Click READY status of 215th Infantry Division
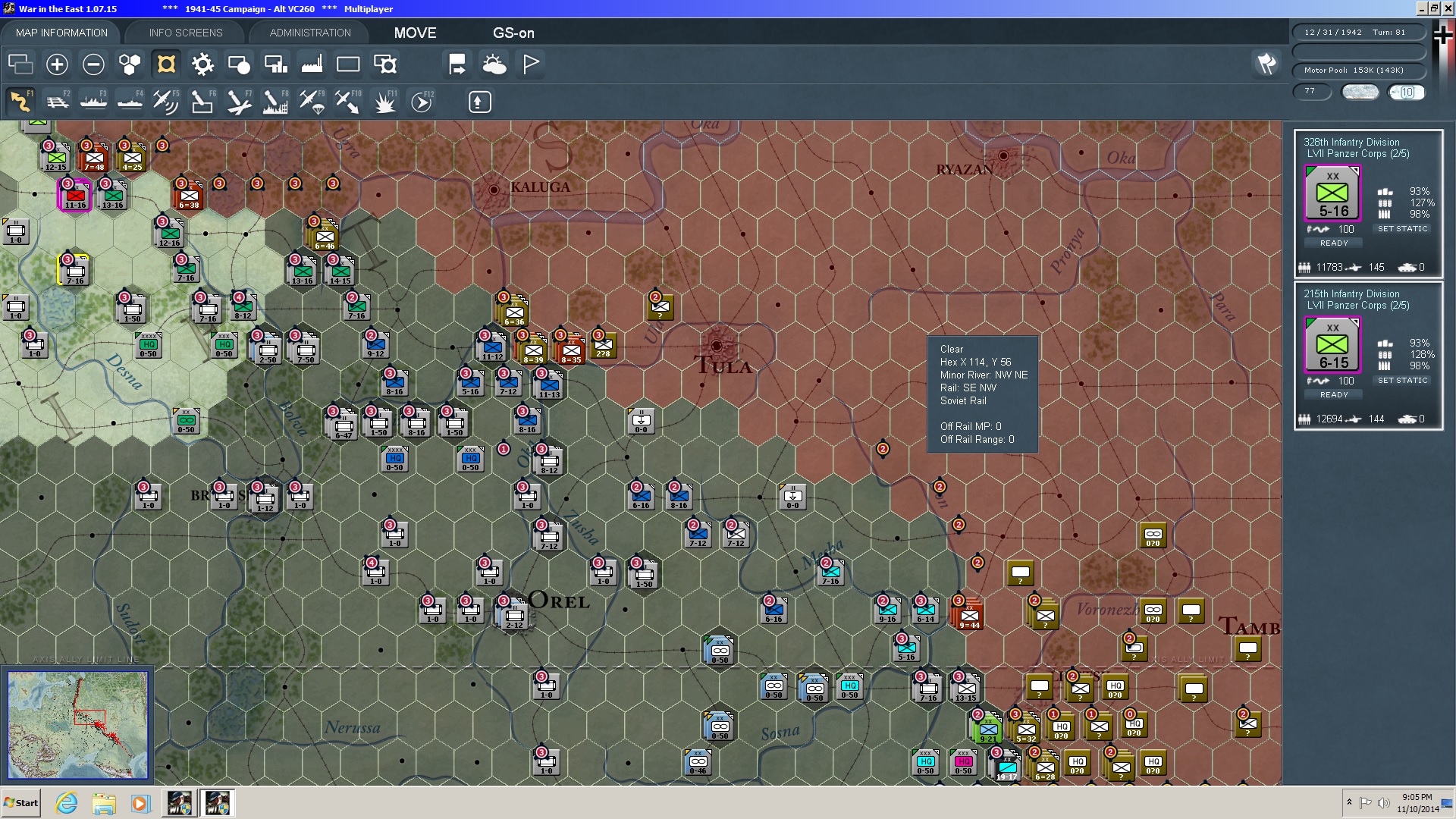This screenshot has height=819, width=1456. coord(1334,394)
